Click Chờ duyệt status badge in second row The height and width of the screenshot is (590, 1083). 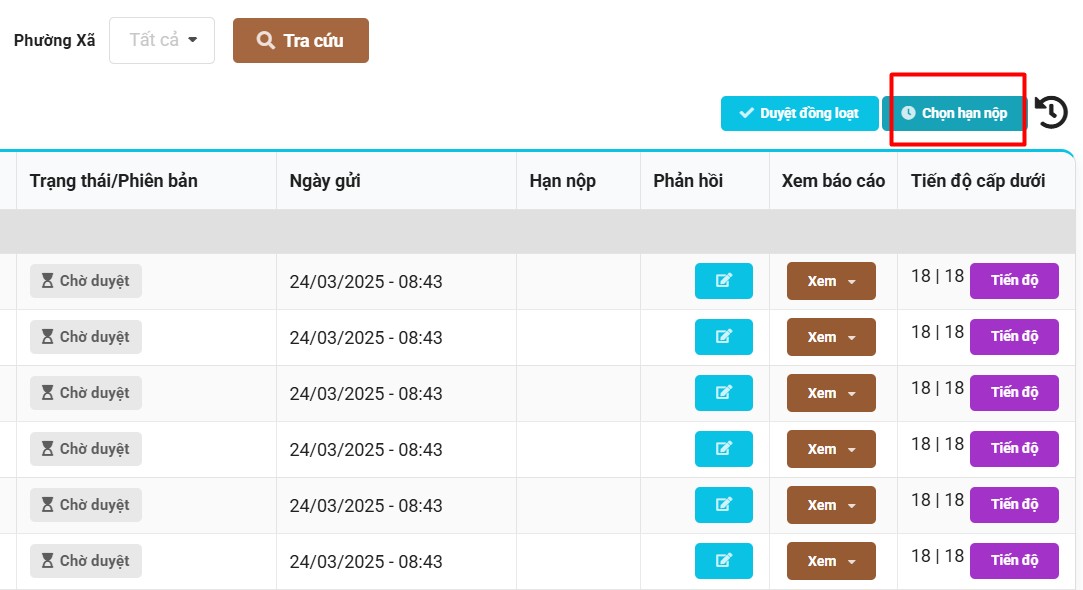click(x=86, y=337)
